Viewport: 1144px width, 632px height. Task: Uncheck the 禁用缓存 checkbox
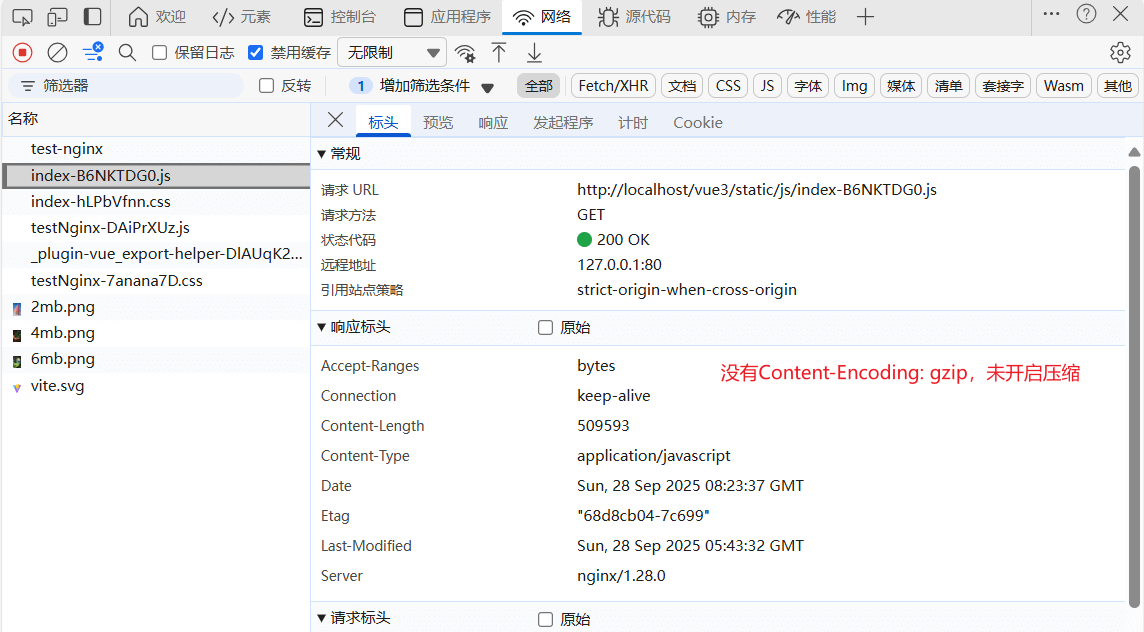(256, 53)
